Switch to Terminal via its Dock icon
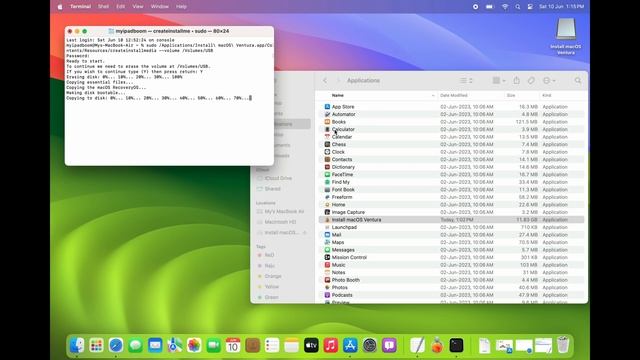The height and width of the screenshot is (360, 640). tap(456, 345)
